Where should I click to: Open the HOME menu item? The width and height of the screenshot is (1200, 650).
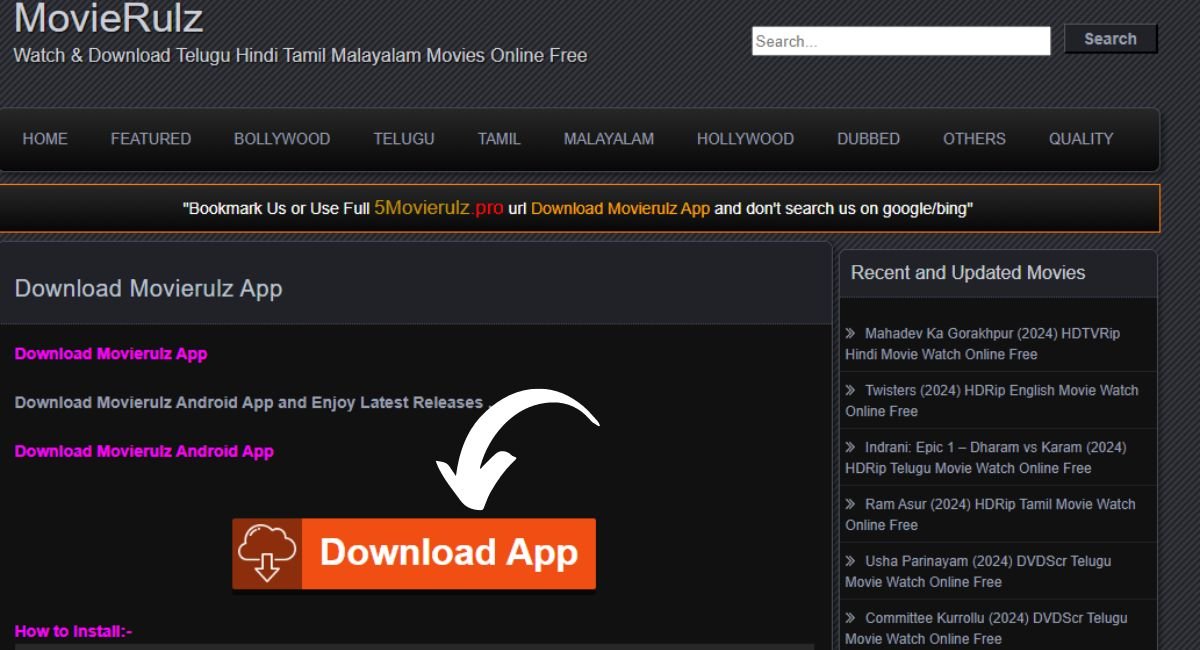(45, 139)
